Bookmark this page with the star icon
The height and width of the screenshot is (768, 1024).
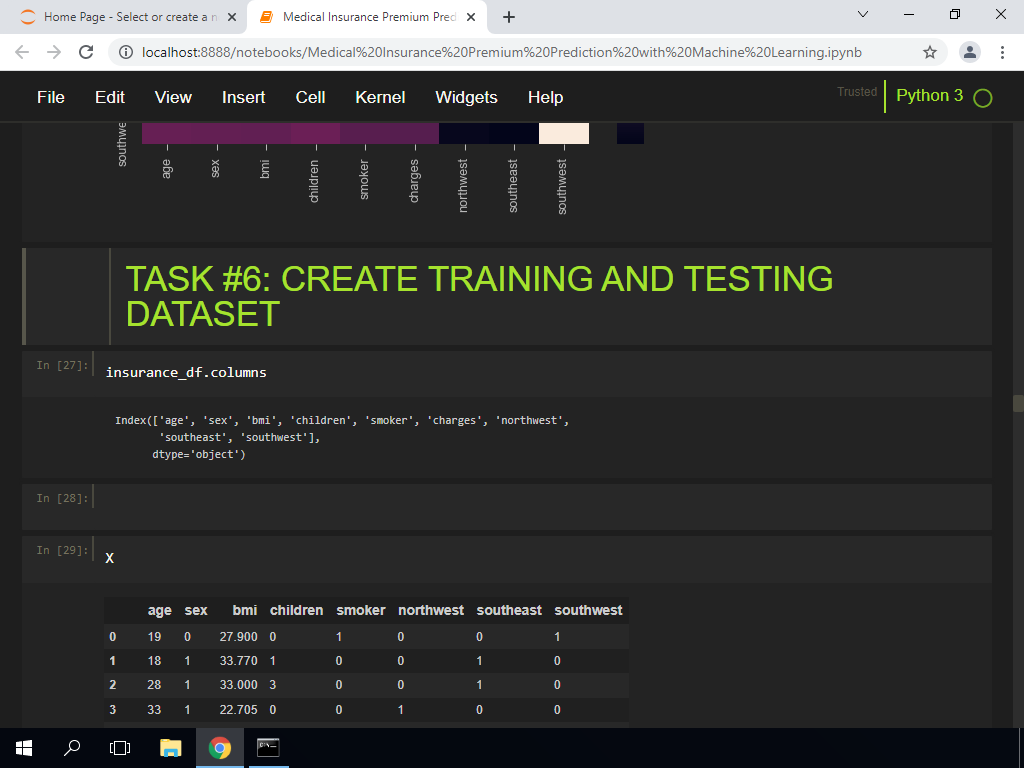tap(930, 52)
